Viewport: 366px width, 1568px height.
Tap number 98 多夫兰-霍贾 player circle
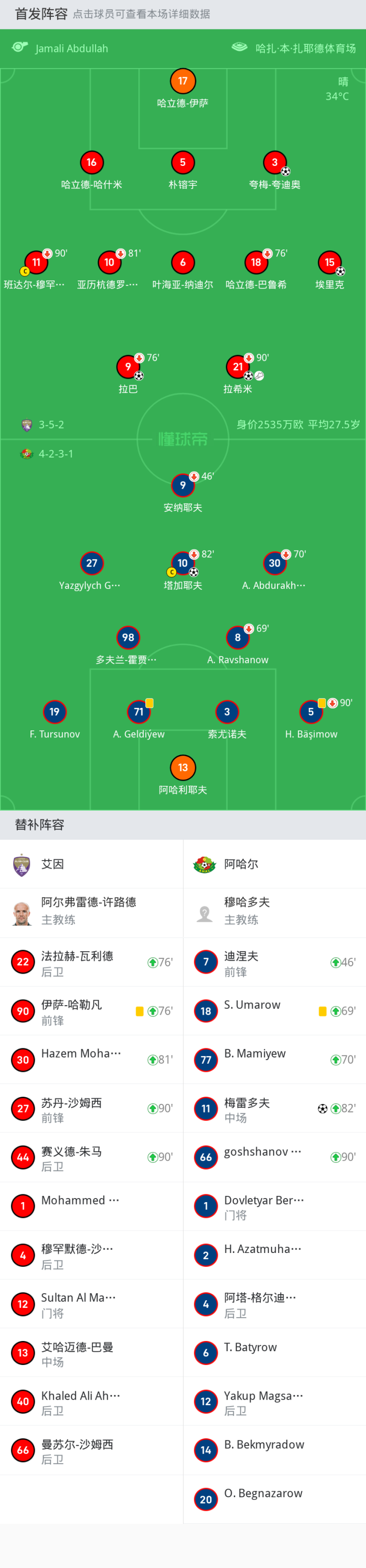pyautogui.click(x=128, y=637)
